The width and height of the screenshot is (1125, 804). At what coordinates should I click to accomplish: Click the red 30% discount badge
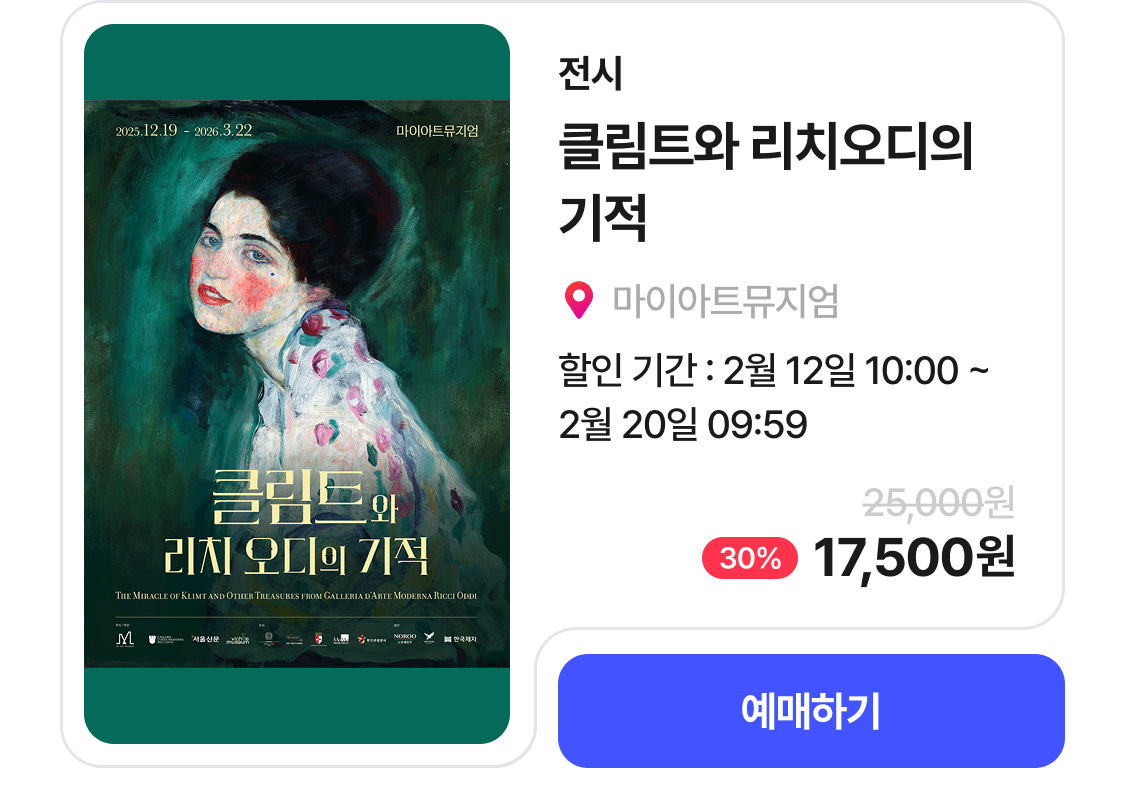click(750, 558)
